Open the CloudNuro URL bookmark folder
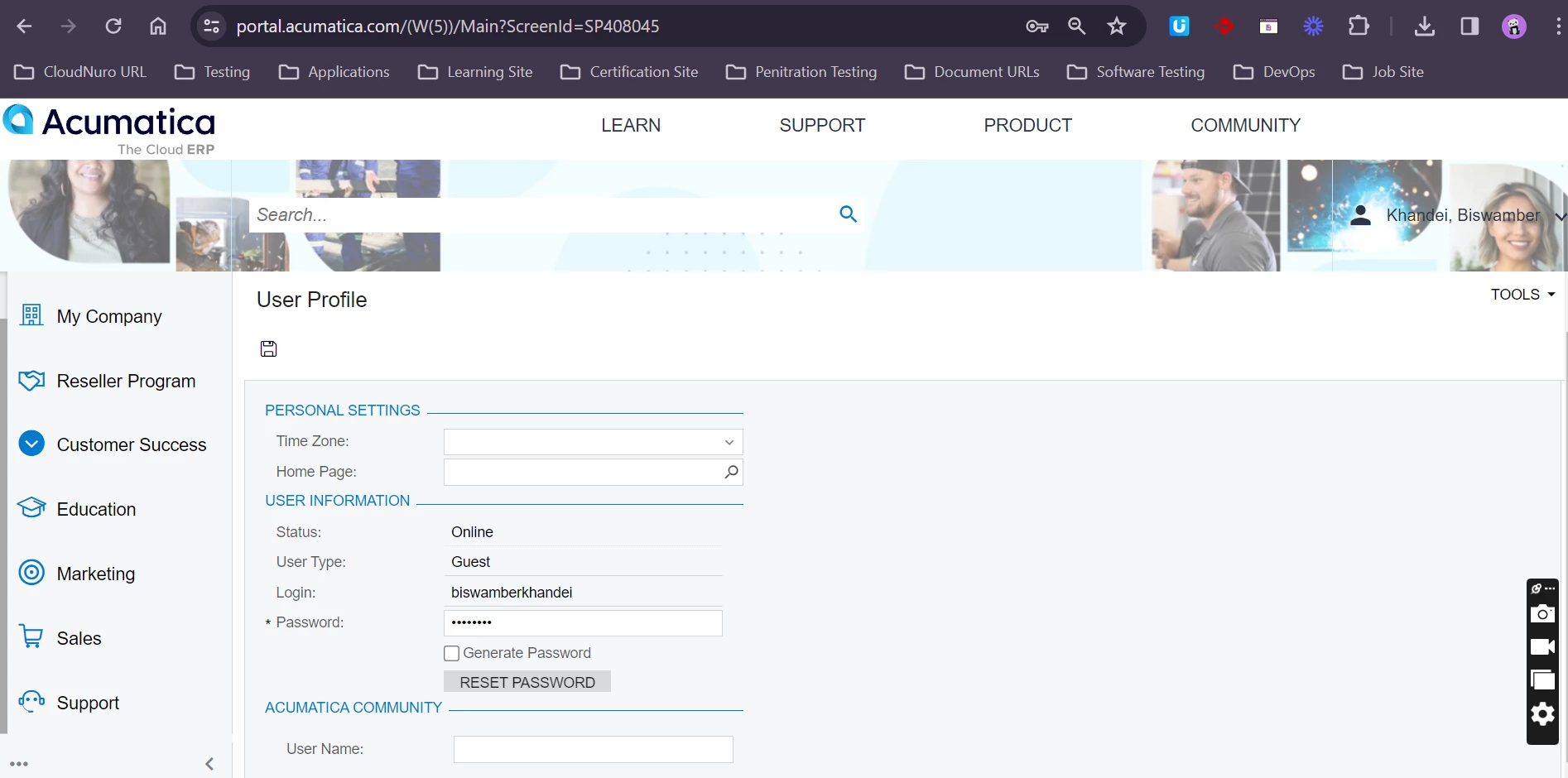The height and width of the screenshot is (778, 1568). pyautogui.click(x=81, y=72)
